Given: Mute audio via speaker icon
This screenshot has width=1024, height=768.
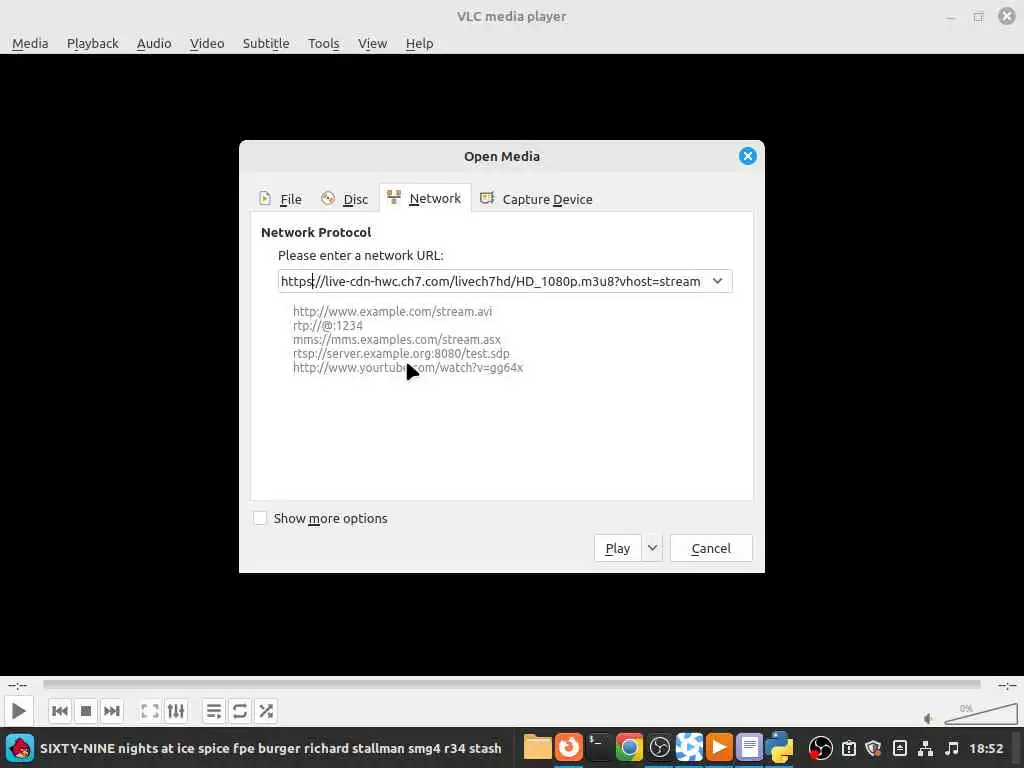Looking at the screenshot, I should (929, 718).
